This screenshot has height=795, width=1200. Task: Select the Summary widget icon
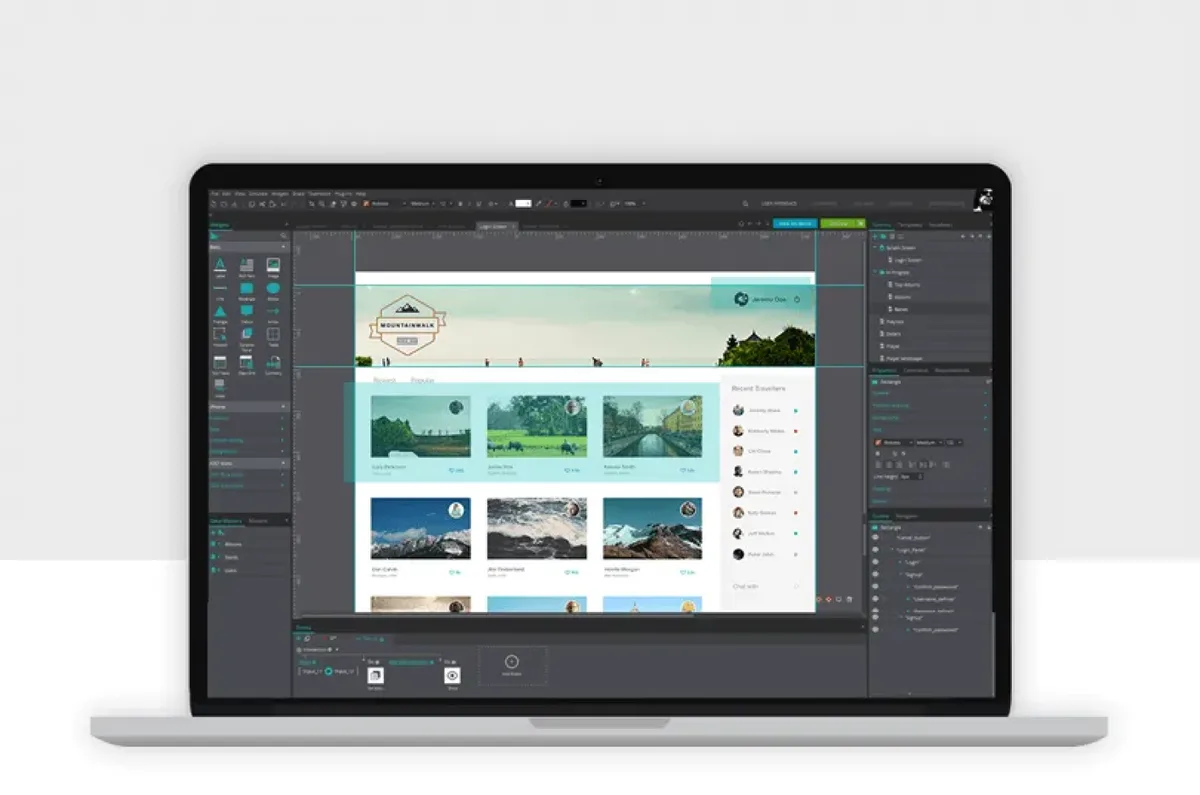tap(273, 362)
